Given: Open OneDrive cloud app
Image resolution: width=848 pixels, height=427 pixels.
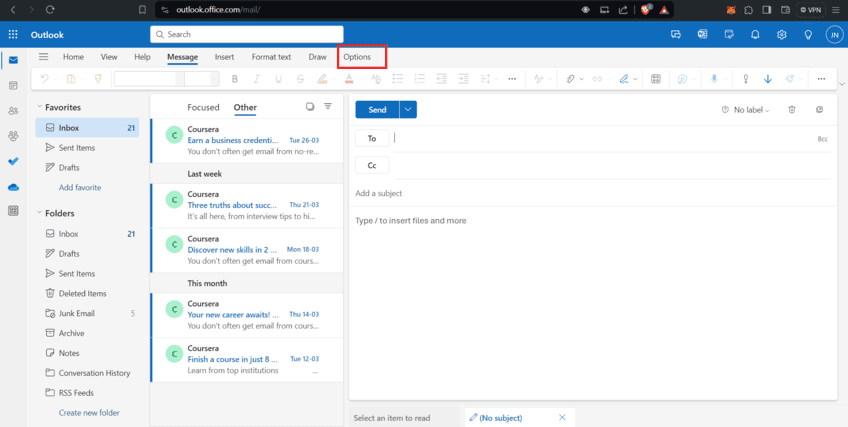Looking at the screenshot, I should (x=13, y=186).
